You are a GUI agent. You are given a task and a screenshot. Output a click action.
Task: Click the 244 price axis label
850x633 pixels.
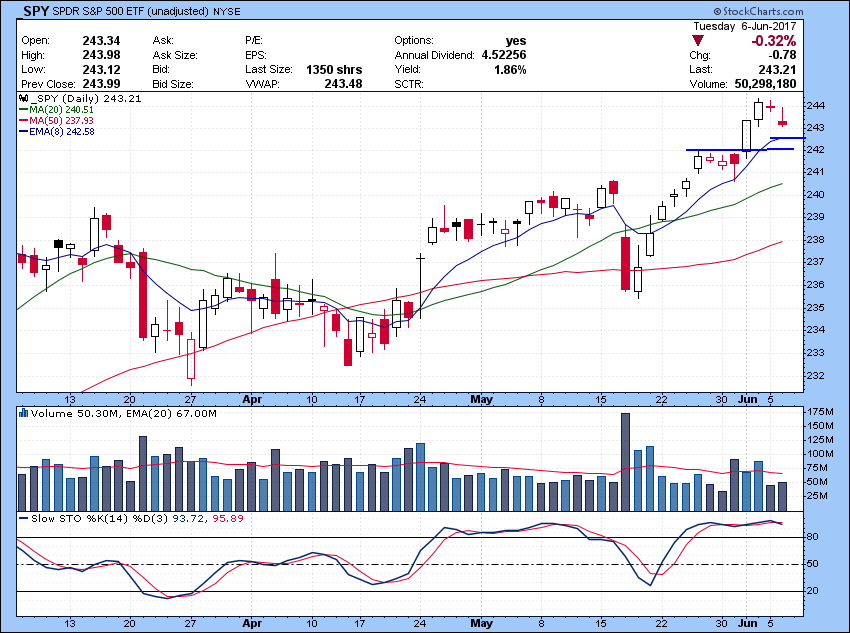[816, 106]
